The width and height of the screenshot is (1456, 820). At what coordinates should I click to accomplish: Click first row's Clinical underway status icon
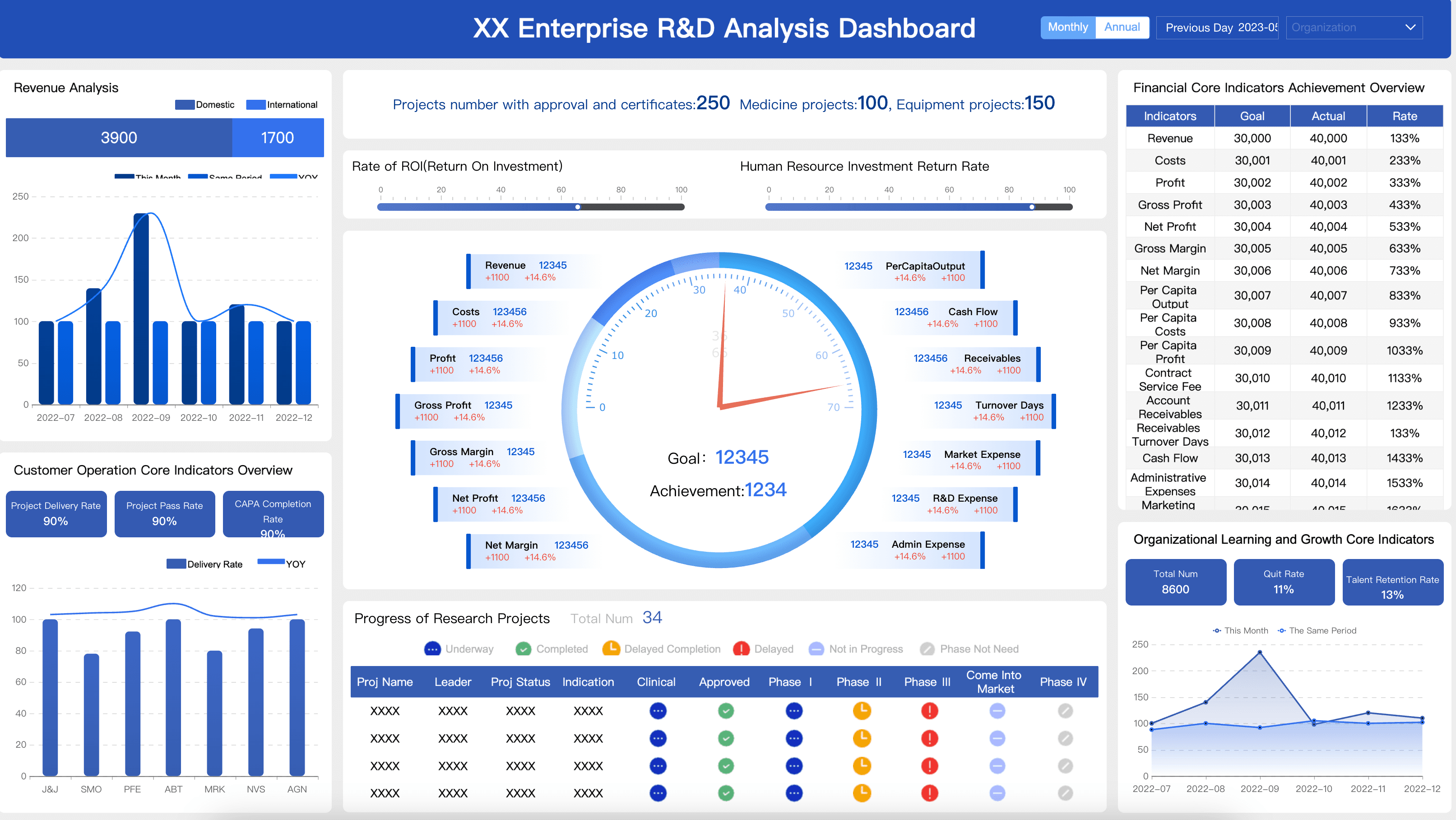[x=658, y=710]
